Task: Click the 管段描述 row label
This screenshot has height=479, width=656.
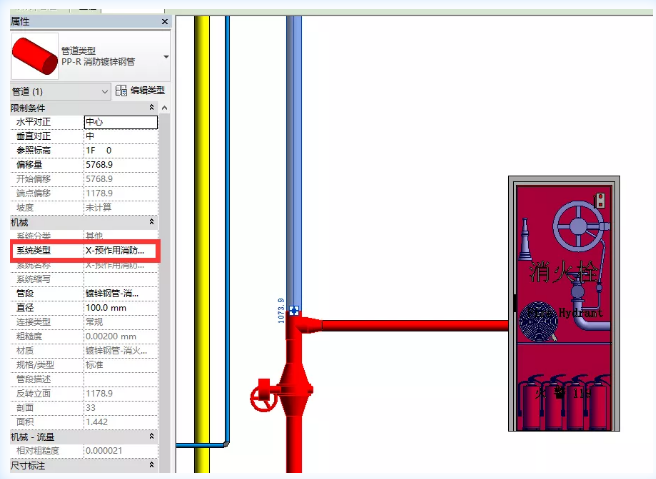Action: (33, 379)
